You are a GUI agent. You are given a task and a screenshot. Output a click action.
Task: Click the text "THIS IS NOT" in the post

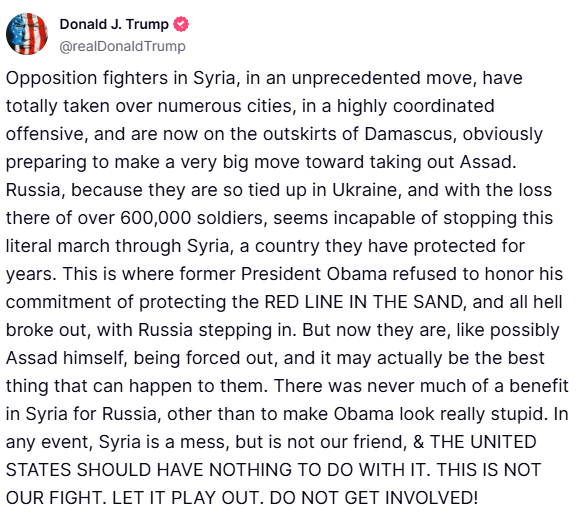489,470
